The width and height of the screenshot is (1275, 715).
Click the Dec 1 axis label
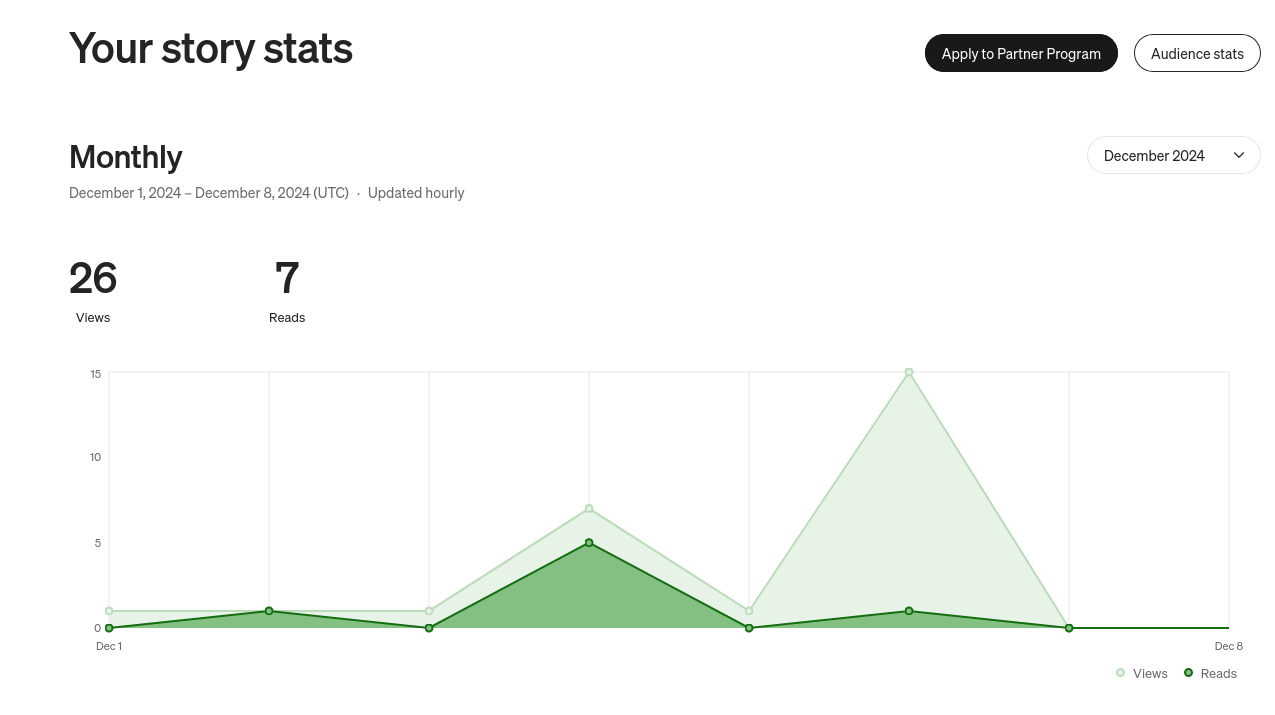109,646
